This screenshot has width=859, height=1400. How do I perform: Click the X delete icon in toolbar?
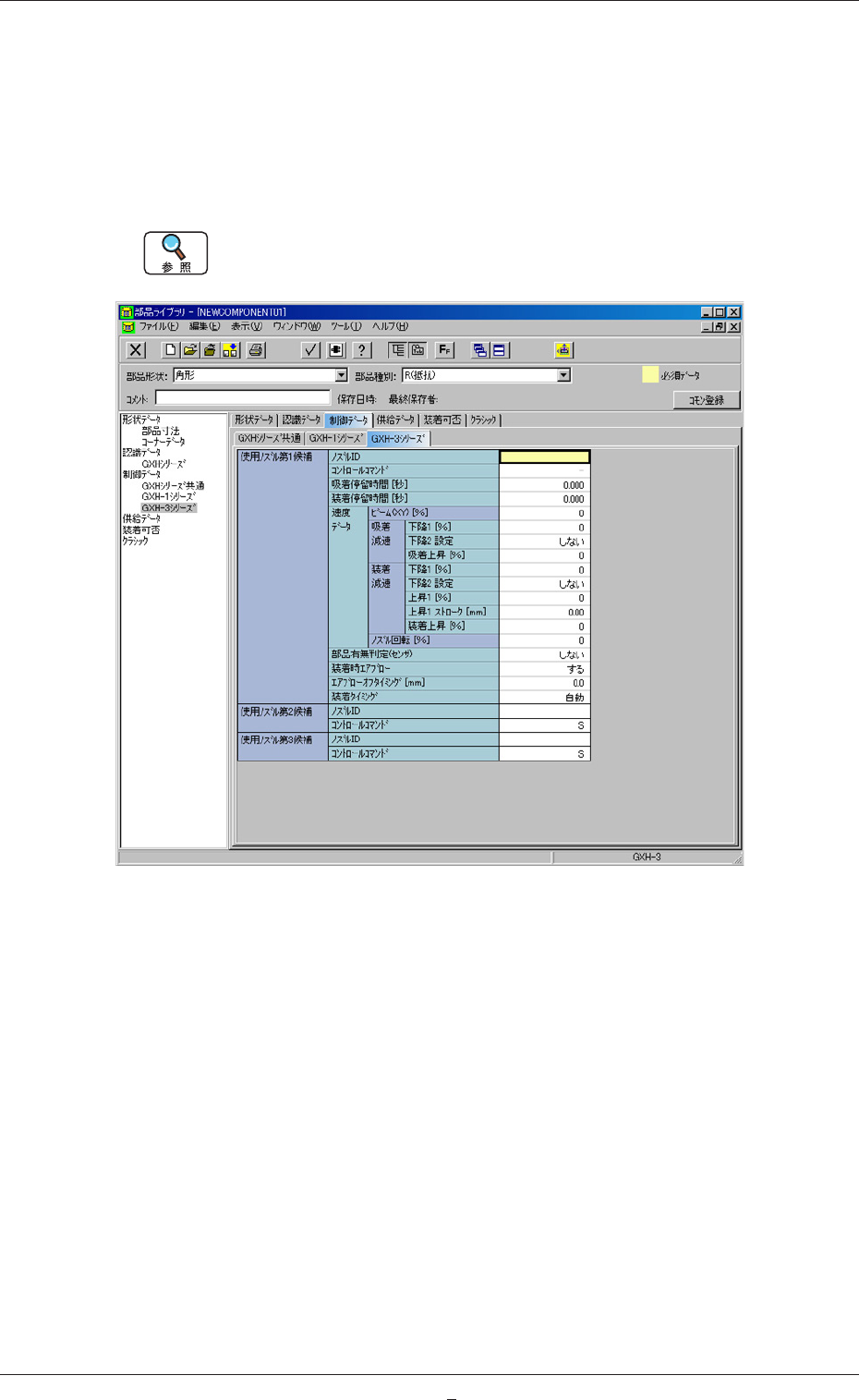(x=136, y=350)
